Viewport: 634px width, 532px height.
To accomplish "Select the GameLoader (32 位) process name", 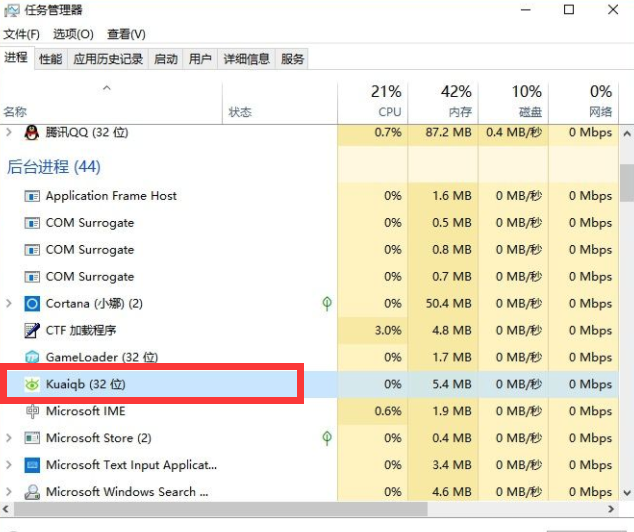I will 102,357.
